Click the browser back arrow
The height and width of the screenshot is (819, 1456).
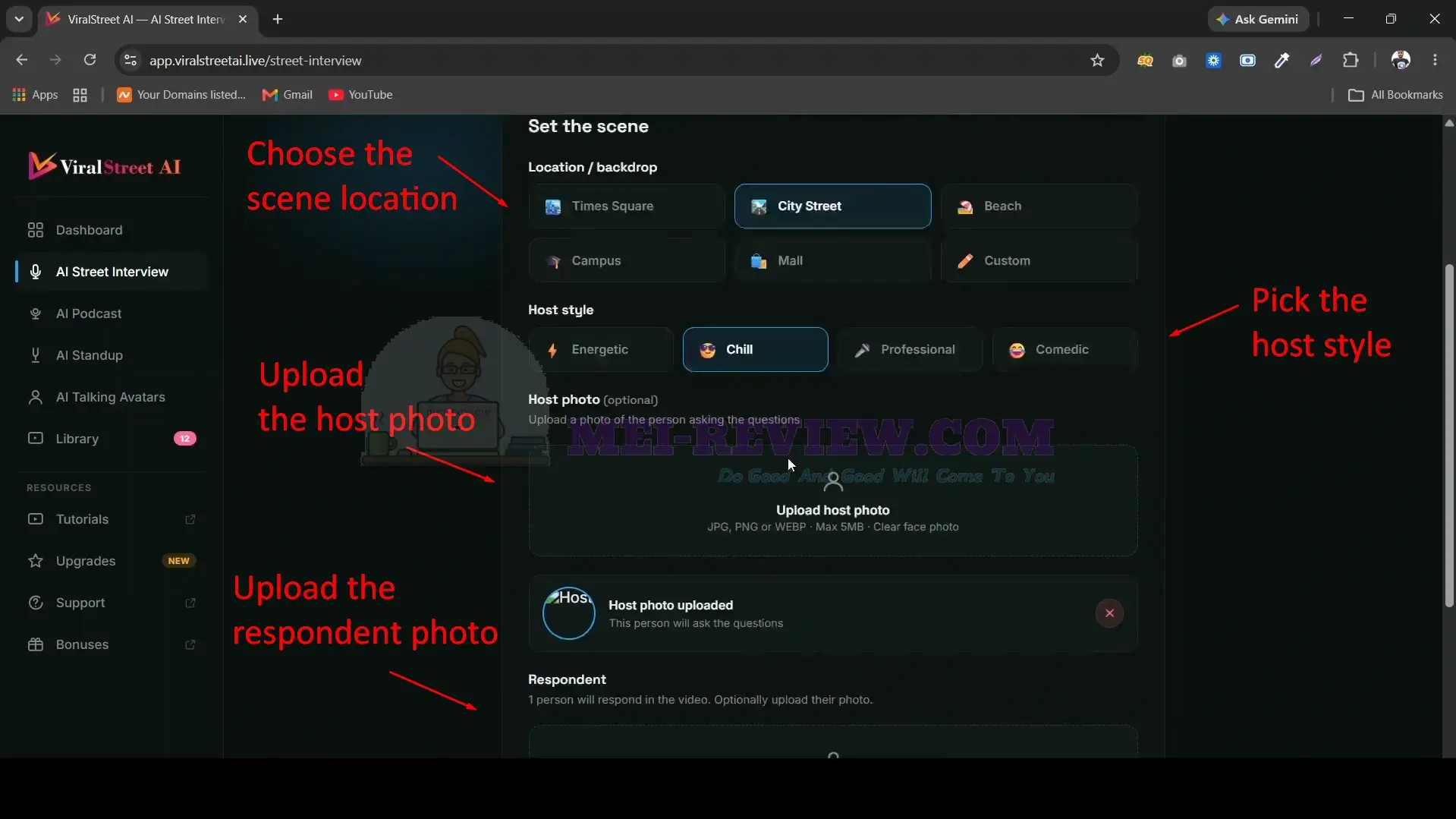pyautogui.click(x=21, y=60)
